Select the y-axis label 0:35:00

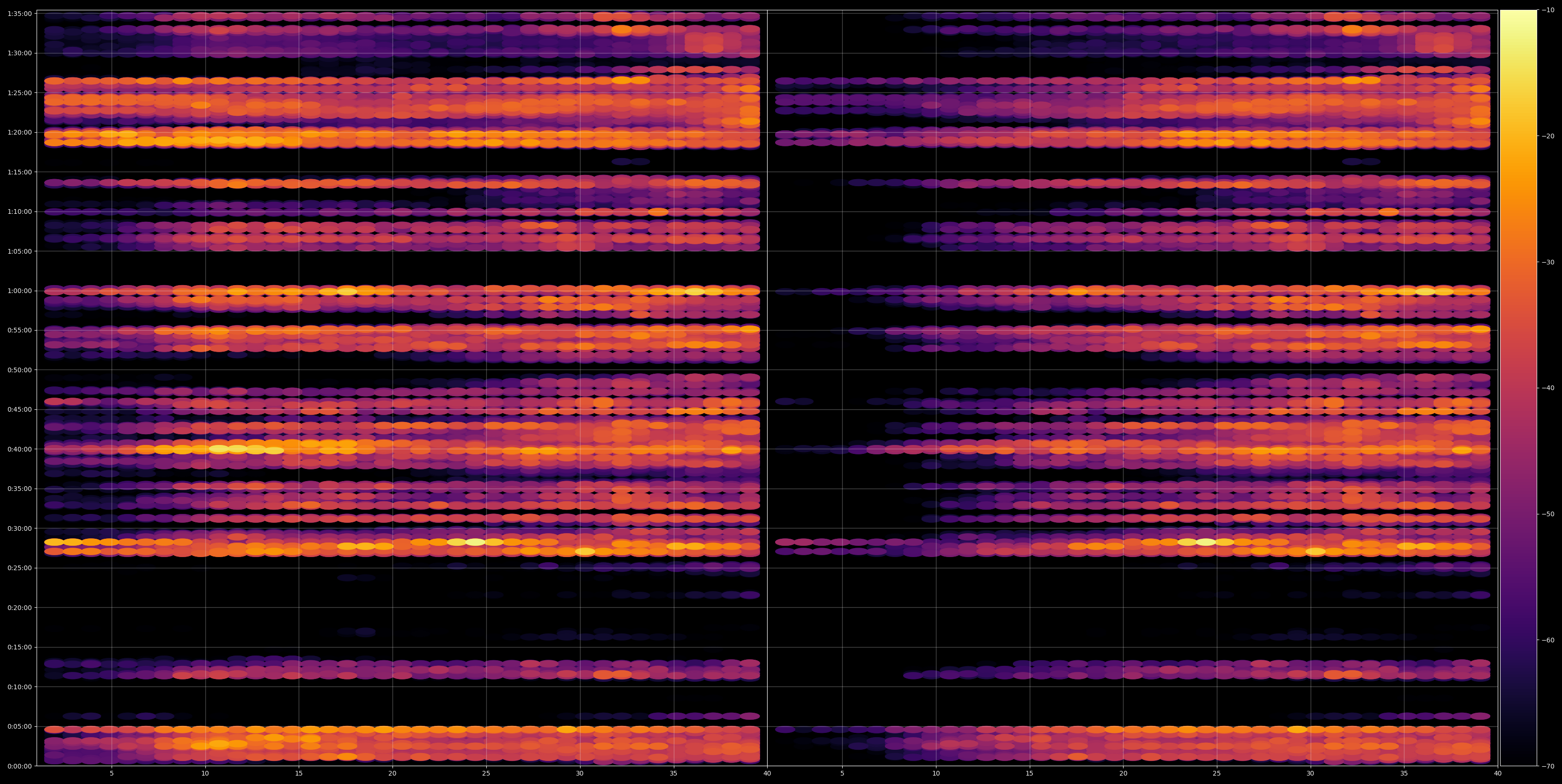click(19, 489)
